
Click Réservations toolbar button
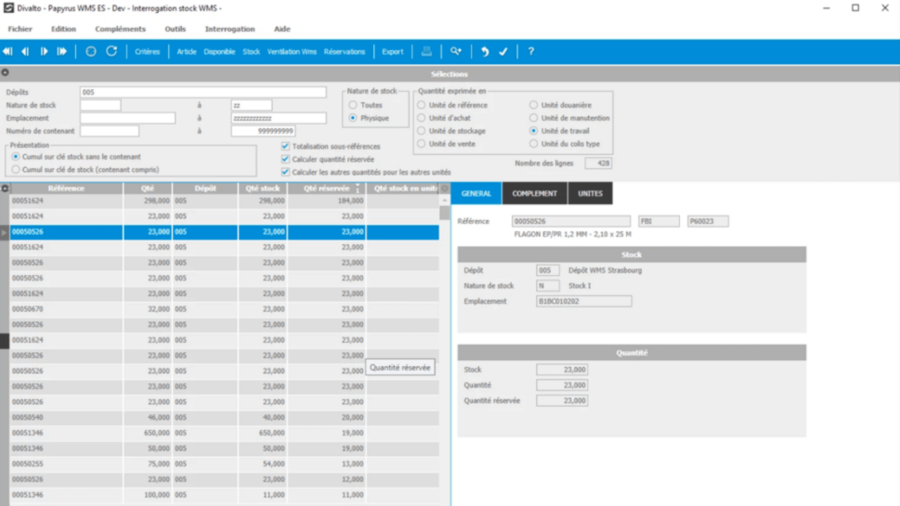344,52
